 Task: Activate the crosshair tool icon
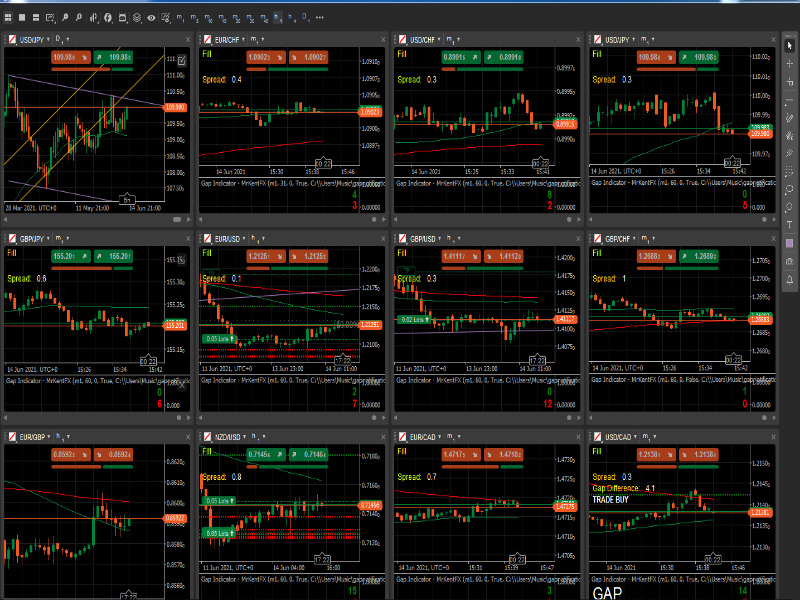pos(166,17)
